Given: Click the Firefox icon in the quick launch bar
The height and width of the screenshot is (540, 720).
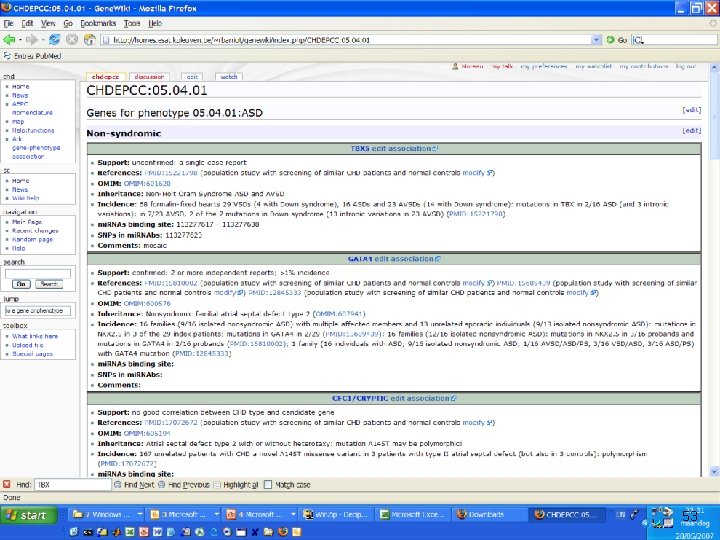Looking at the screenshot, I should (x=283, y=532).
